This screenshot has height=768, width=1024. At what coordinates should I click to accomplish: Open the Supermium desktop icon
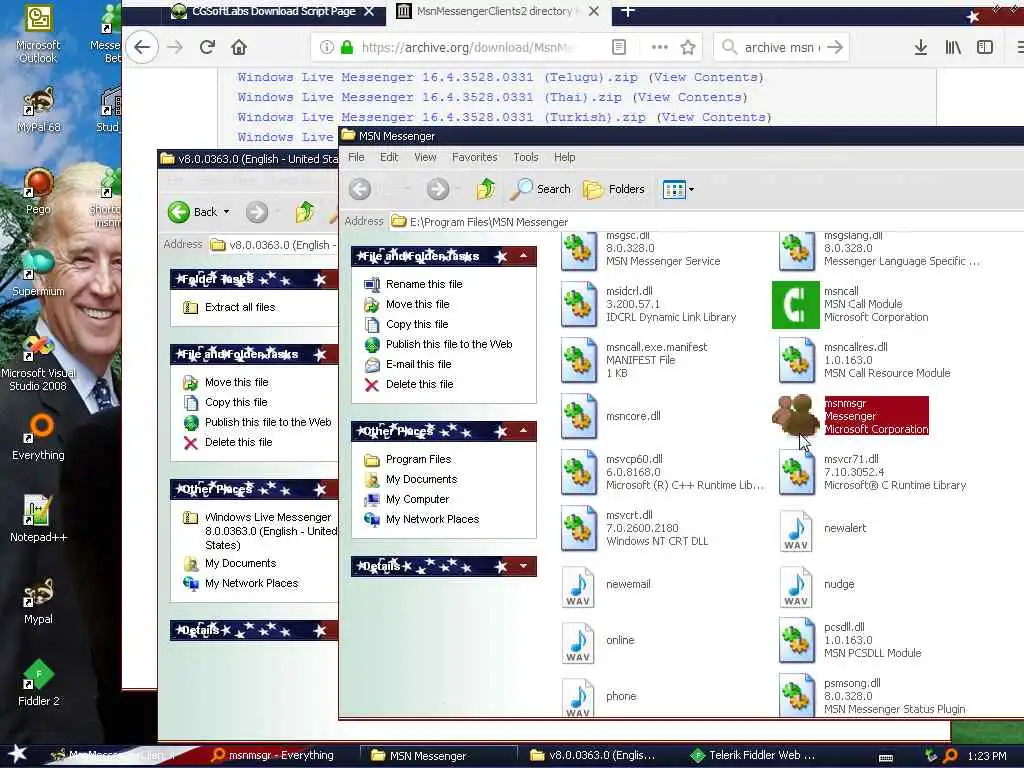click(38, 273)
